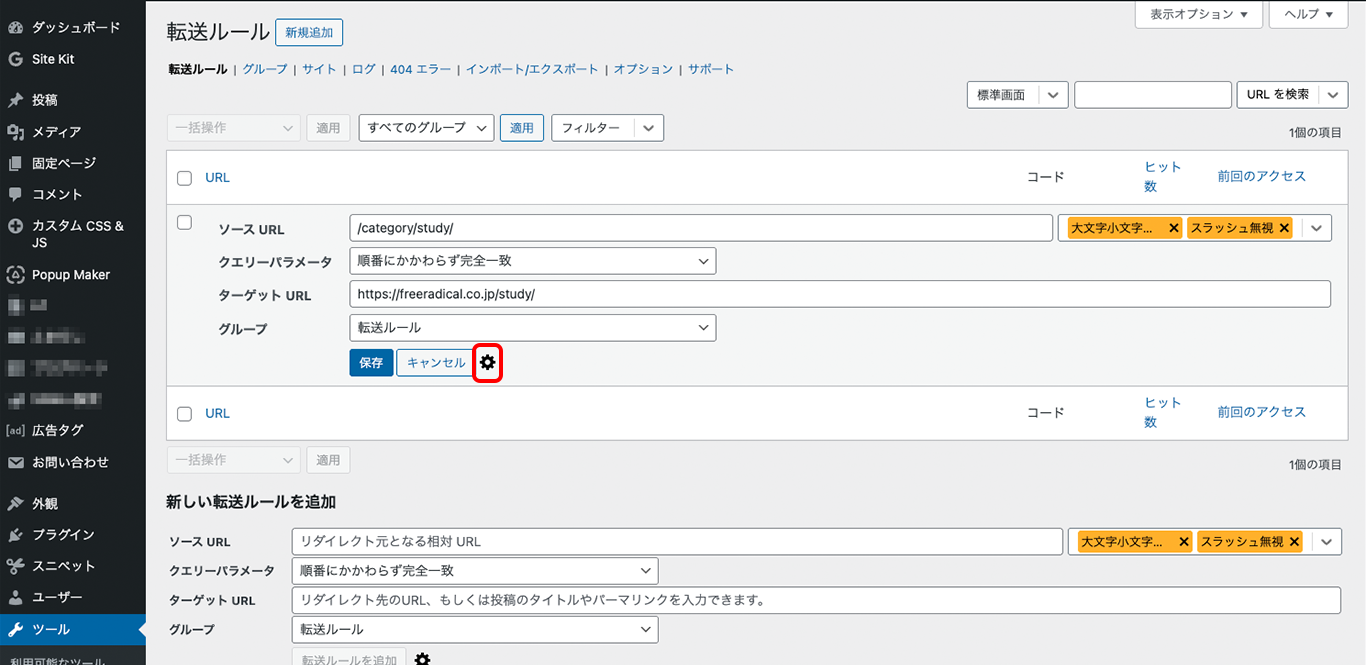Click the 新規追加 button
This screenshot has width=1366, height=665.
(x=309, y=33)
